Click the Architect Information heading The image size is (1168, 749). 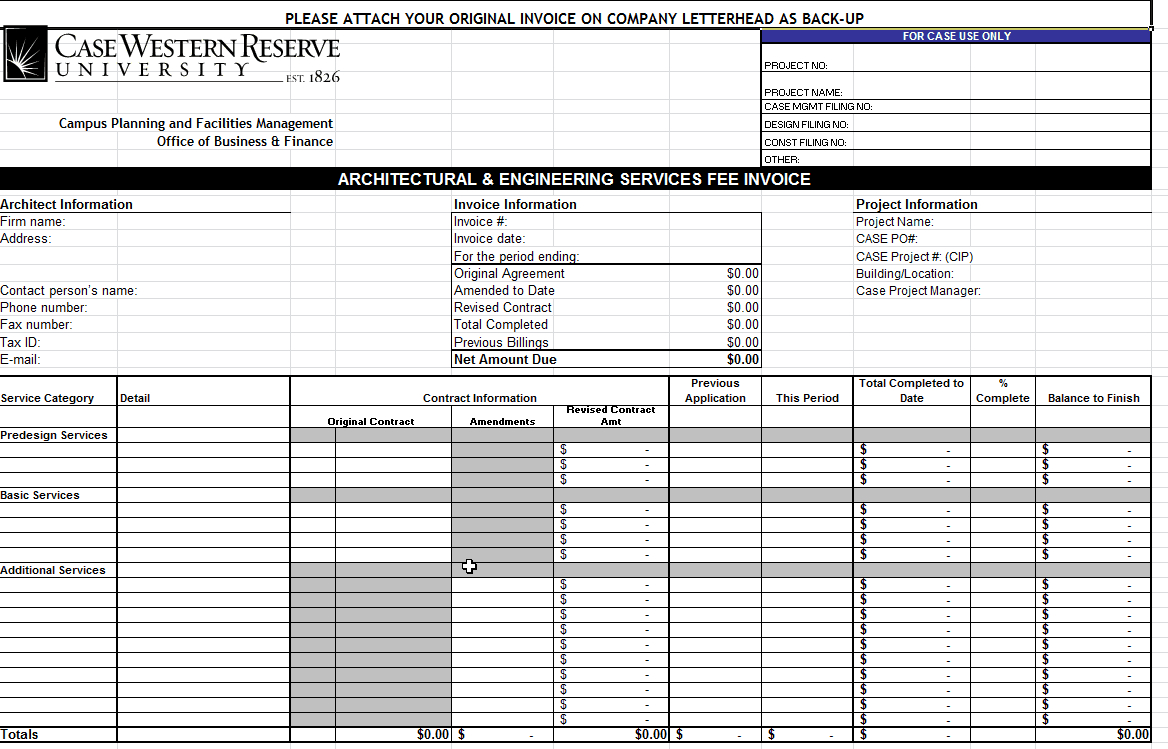66,204
